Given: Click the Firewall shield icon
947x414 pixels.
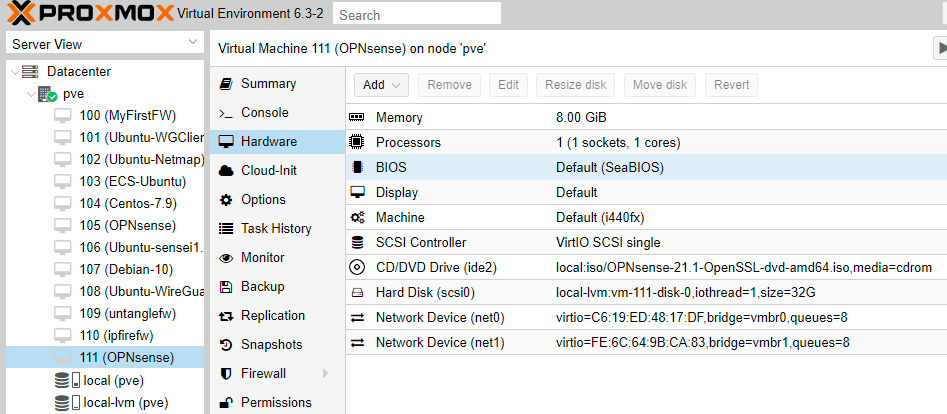Looking at the screenshot, I should point(226,374).
